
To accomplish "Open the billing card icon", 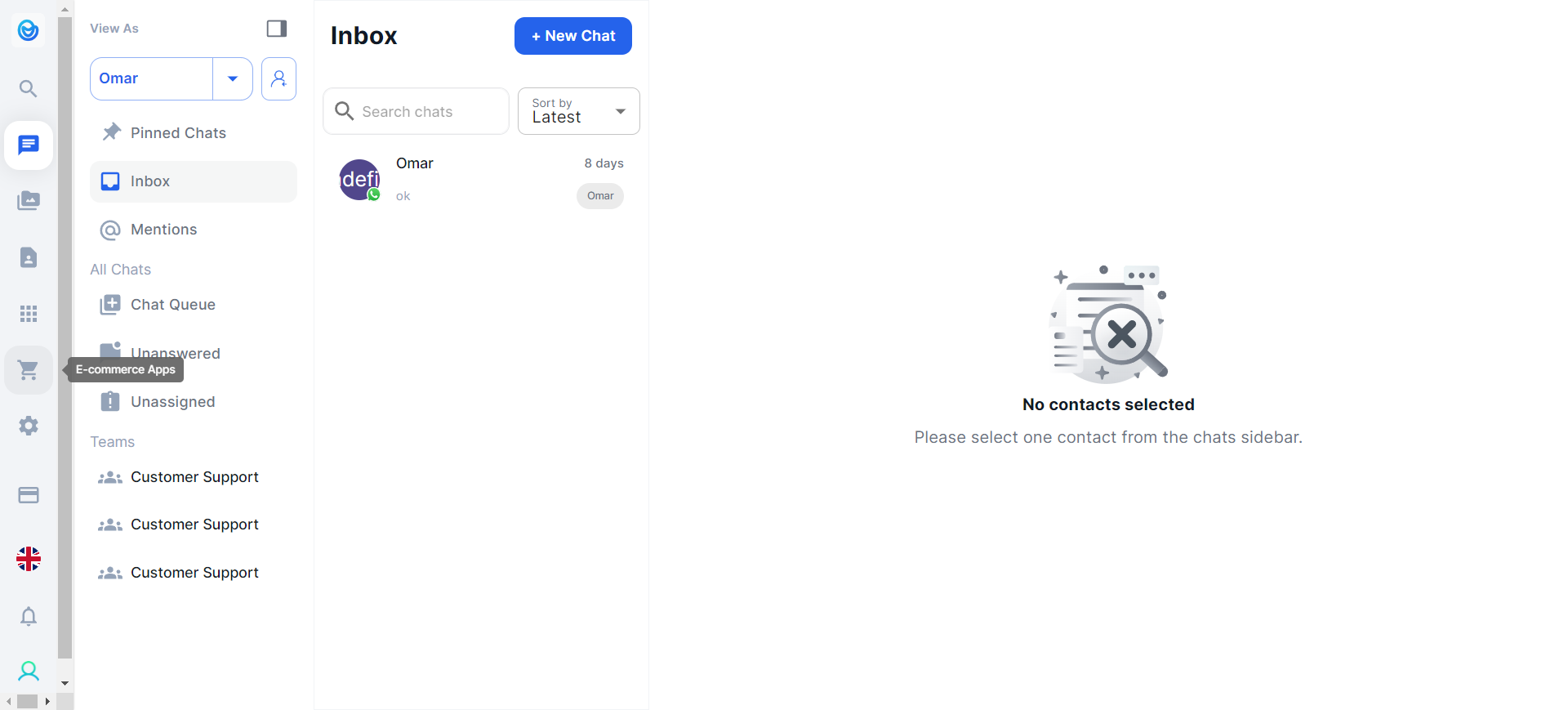I will 29,495.
